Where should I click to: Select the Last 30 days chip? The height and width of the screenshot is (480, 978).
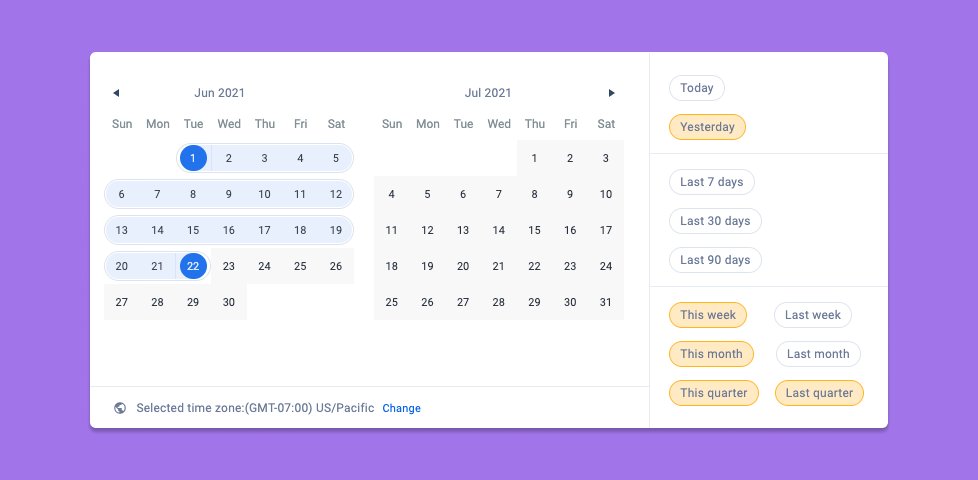pos(715,221)
